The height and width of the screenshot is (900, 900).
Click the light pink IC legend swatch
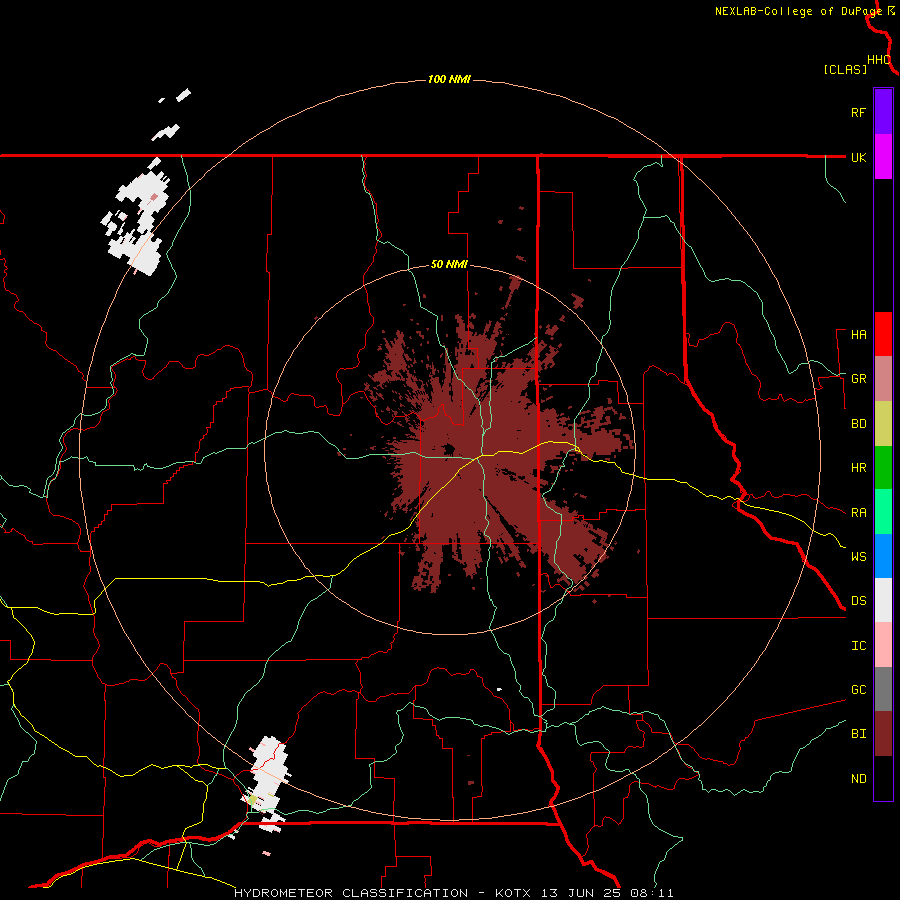[883, 645]
